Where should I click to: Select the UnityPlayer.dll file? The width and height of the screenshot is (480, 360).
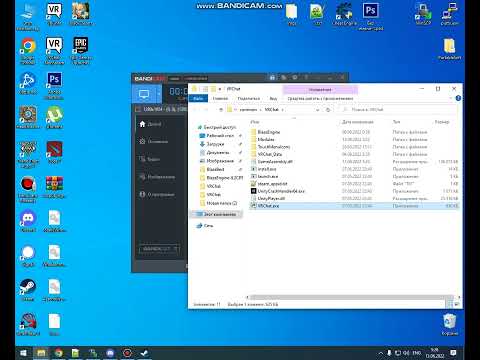click(268, 198)
